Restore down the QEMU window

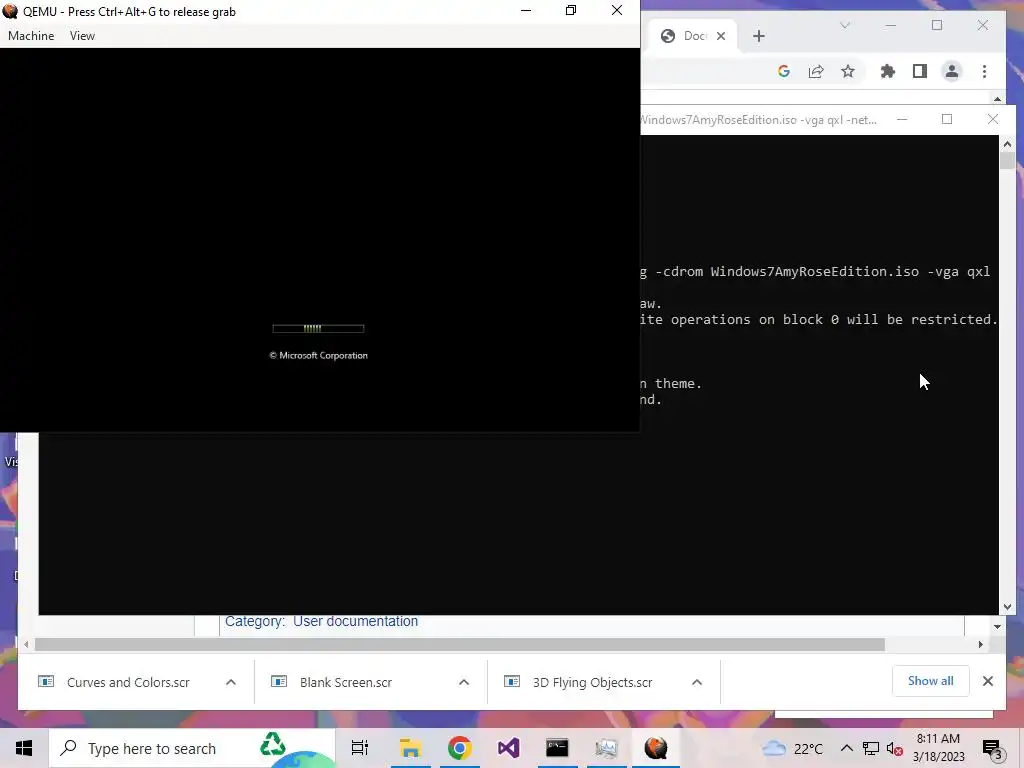click(571, 10)
